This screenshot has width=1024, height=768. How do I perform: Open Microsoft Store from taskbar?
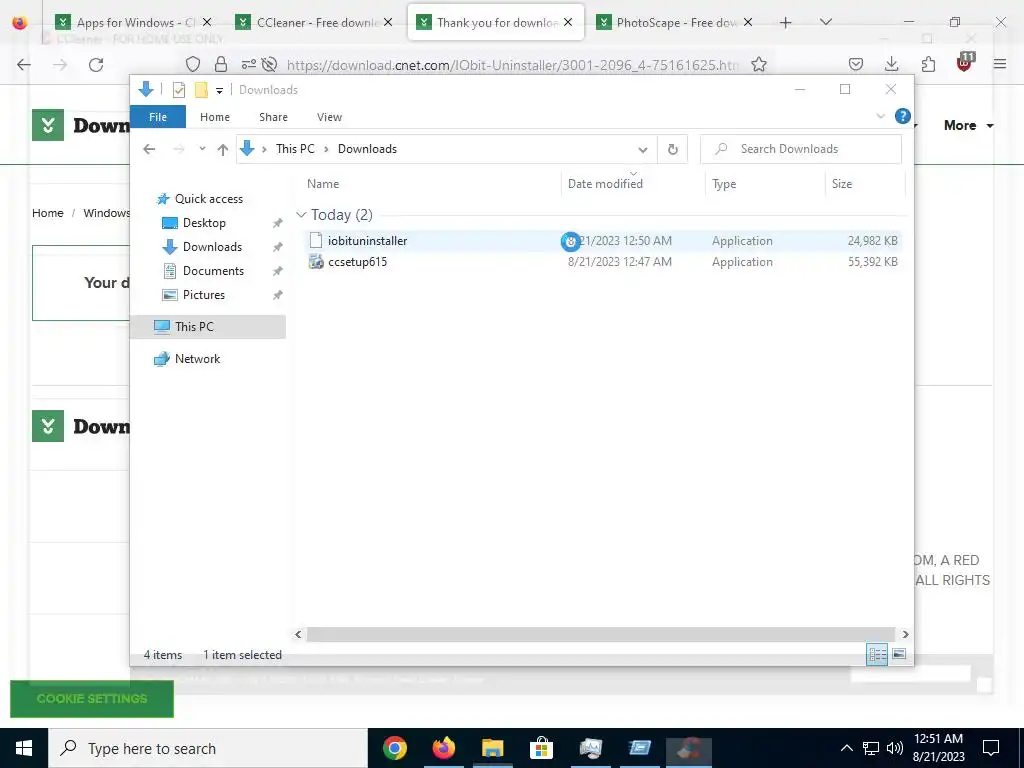541,748
